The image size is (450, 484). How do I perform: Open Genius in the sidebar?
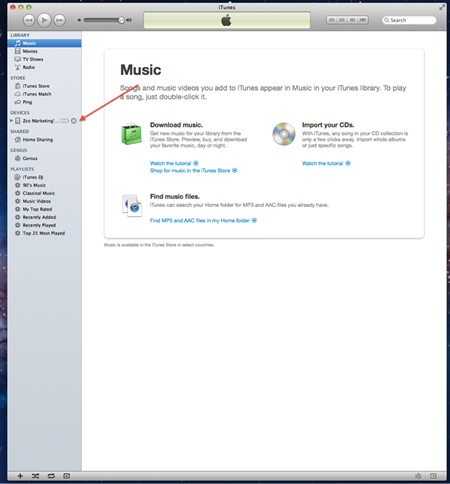44,158
